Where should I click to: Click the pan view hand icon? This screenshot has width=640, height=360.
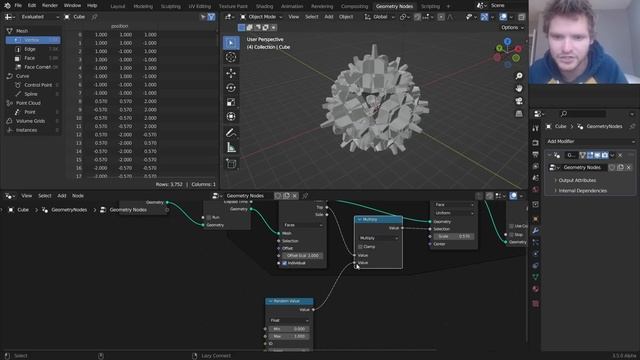(x=519, y=88)
